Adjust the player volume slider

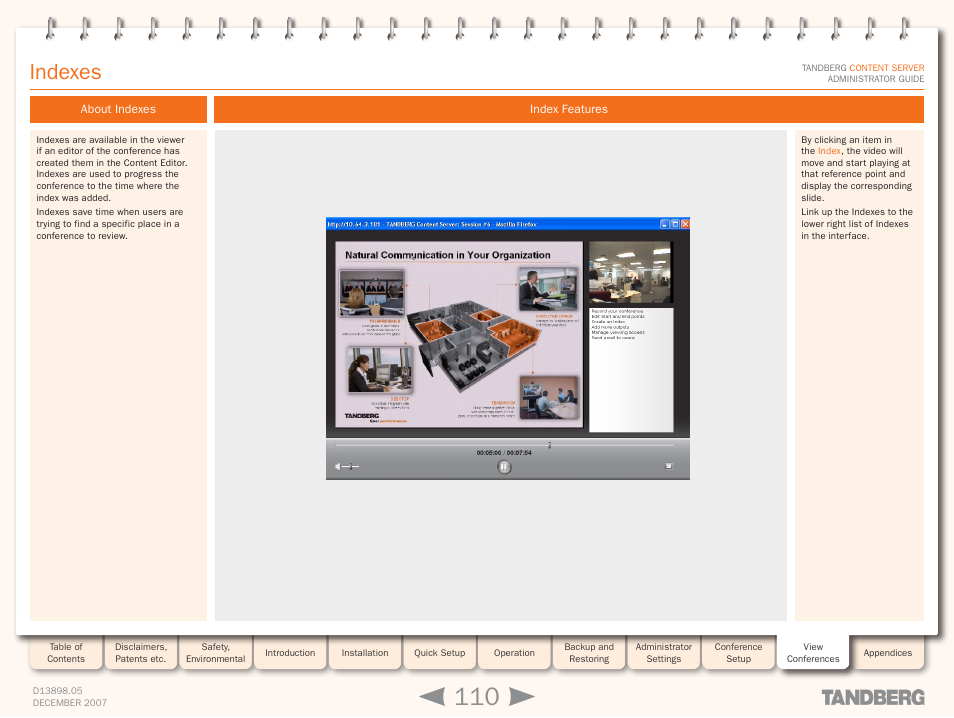pyautogui.click(x=350, y=467)
